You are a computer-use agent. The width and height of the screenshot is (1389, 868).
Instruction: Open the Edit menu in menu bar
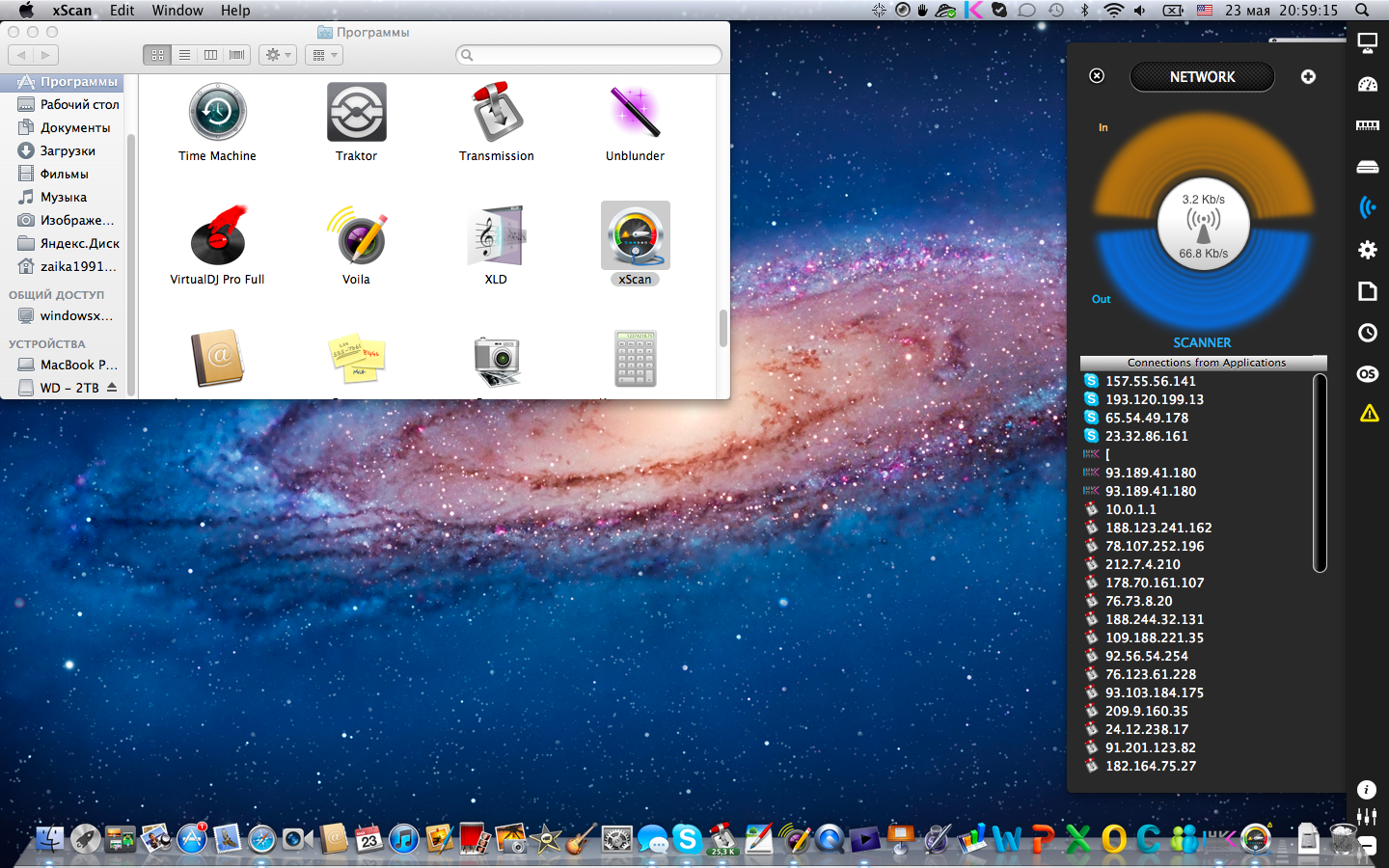[x=122, y=11]
